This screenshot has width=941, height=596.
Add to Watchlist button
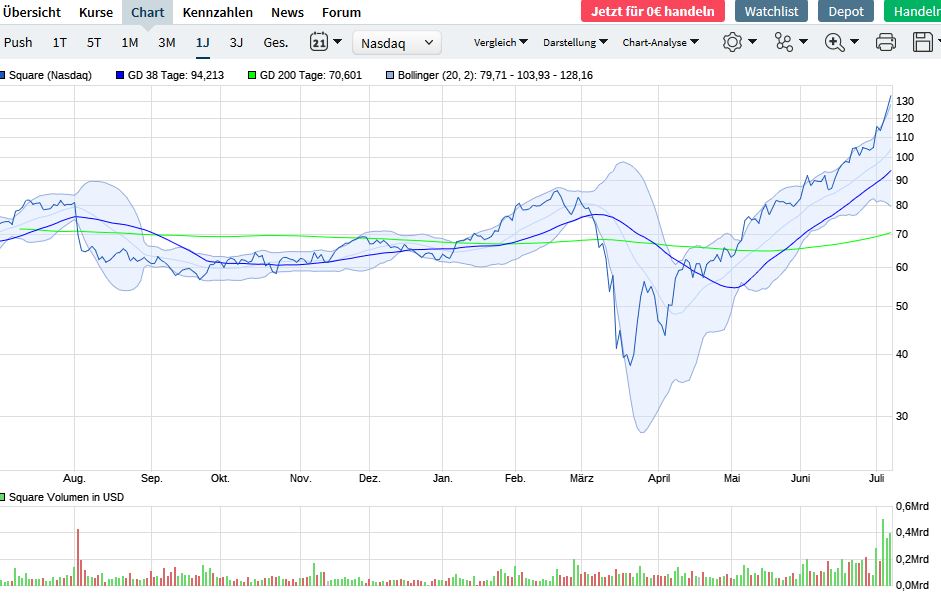(771, 11)
